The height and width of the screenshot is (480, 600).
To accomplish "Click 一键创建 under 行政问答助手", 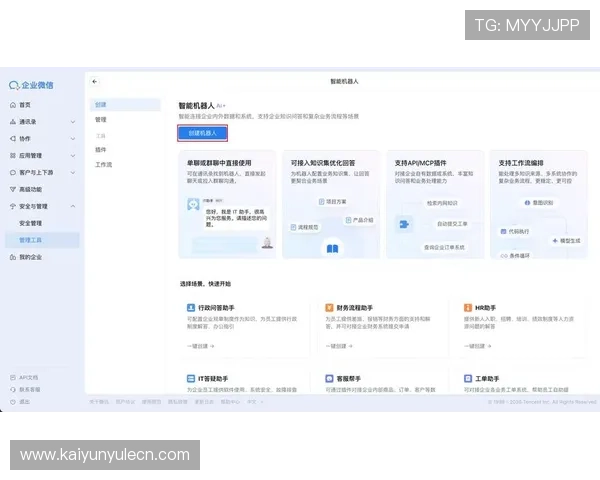I will click(x=201, y=346).
